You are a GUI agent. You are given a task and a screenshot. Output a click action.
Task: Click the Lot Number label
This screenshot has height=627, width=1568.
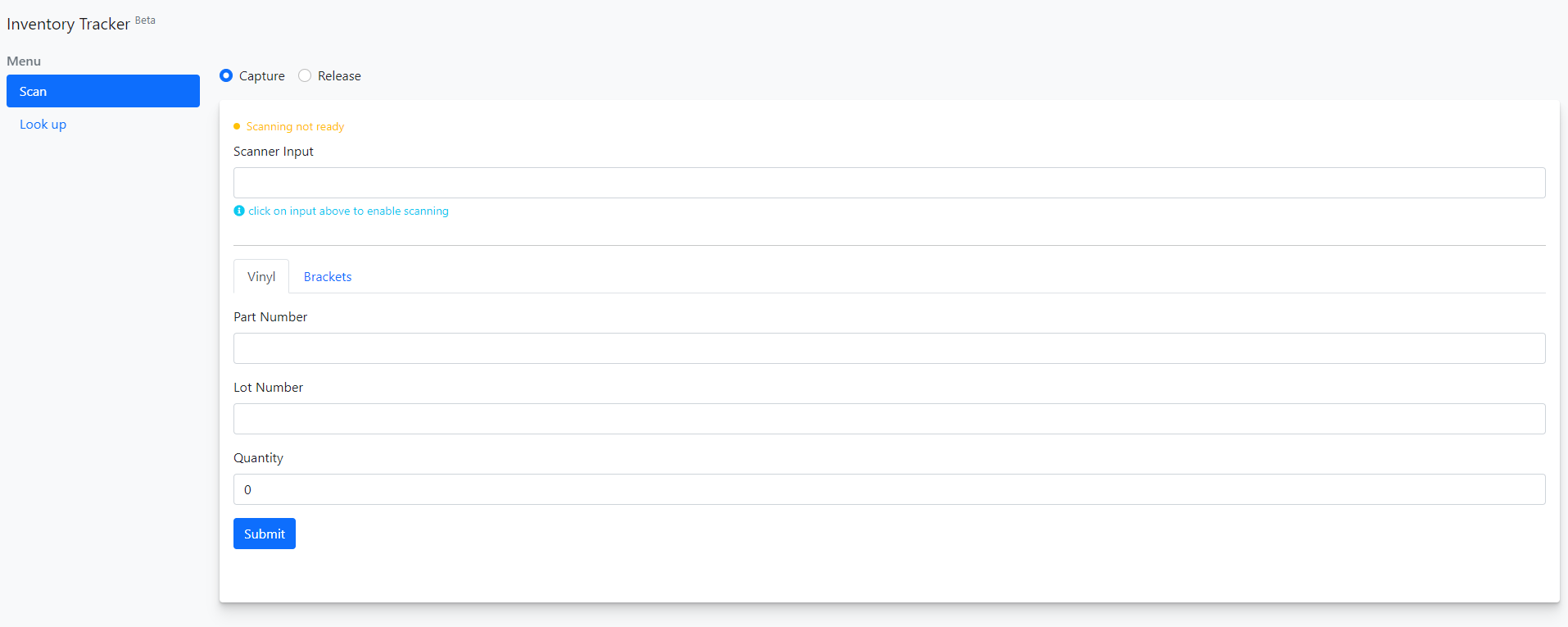pos(268,388)
